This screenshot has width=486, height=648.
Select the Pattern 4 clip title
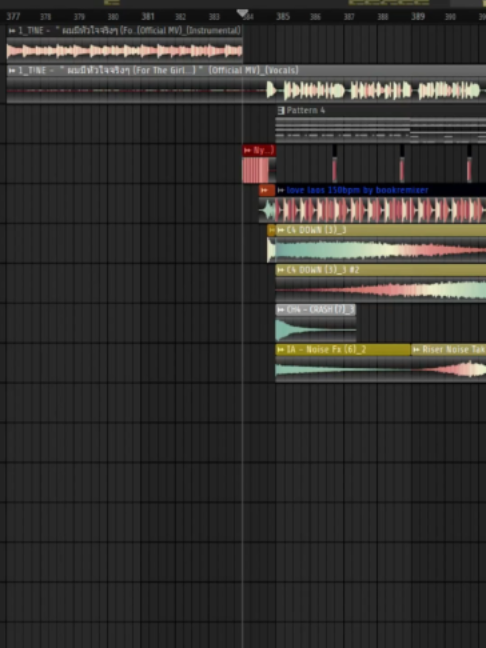[306, 110]
